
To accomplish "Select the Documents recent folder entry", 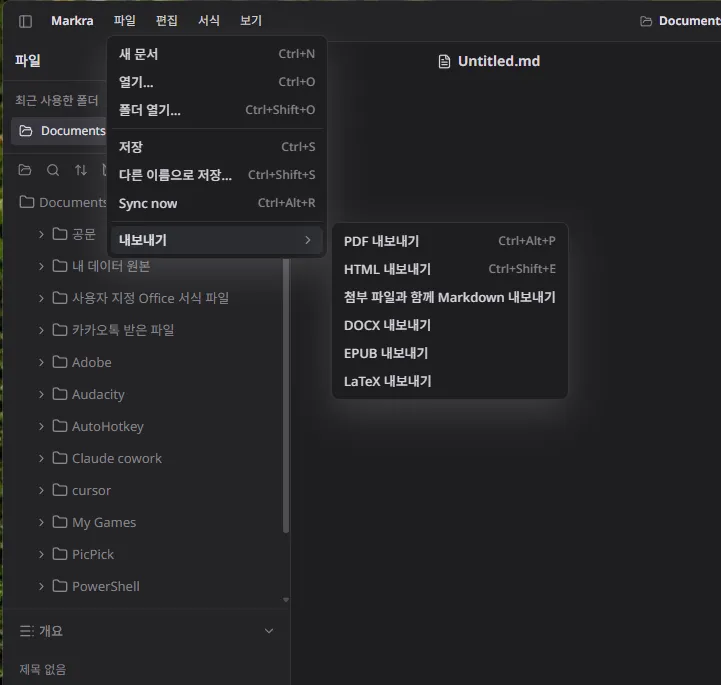I will pos(60,131).
